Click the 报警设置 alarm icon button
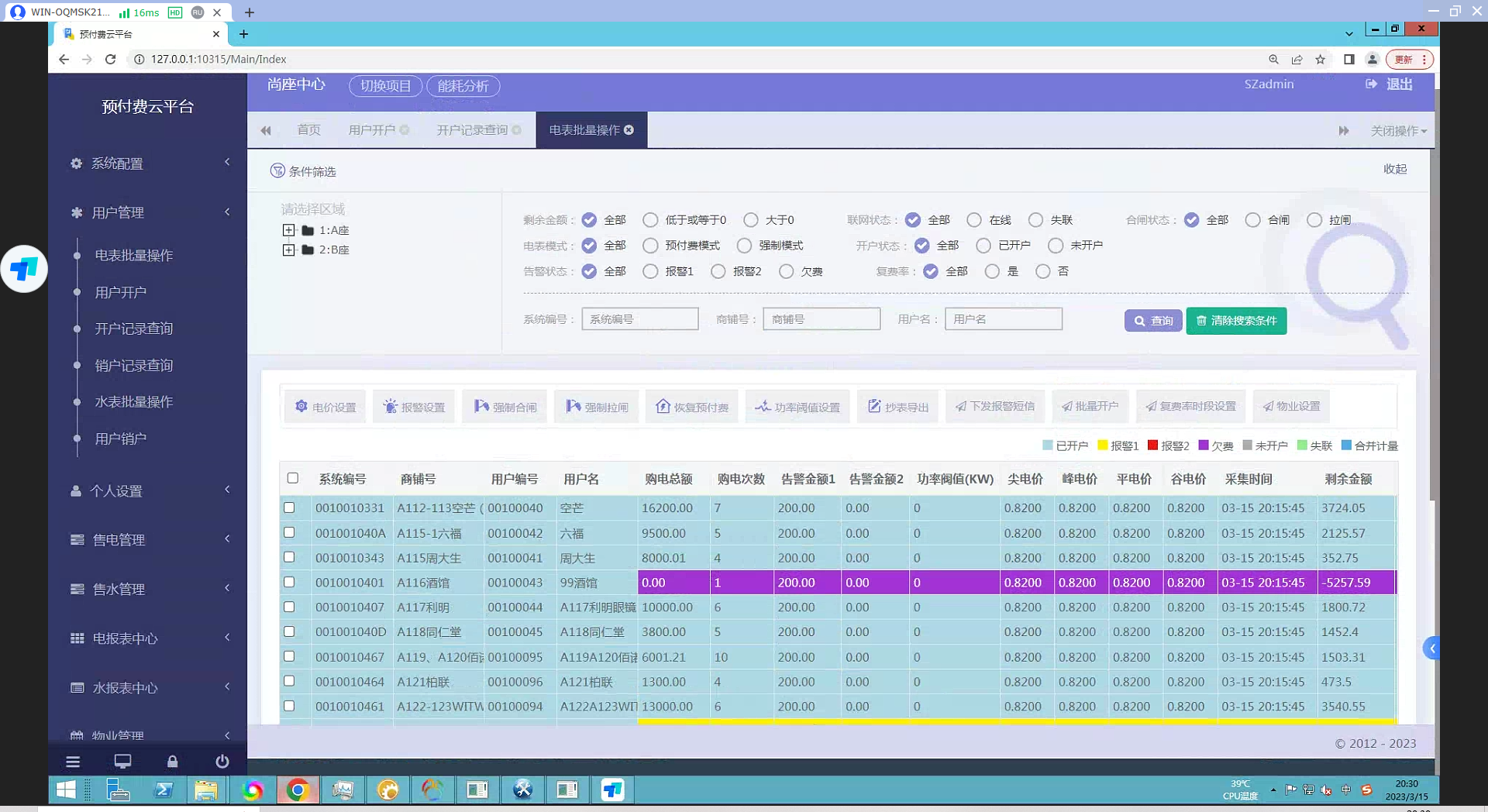Viewport: 1488px width, 812px height. [415, 407]
